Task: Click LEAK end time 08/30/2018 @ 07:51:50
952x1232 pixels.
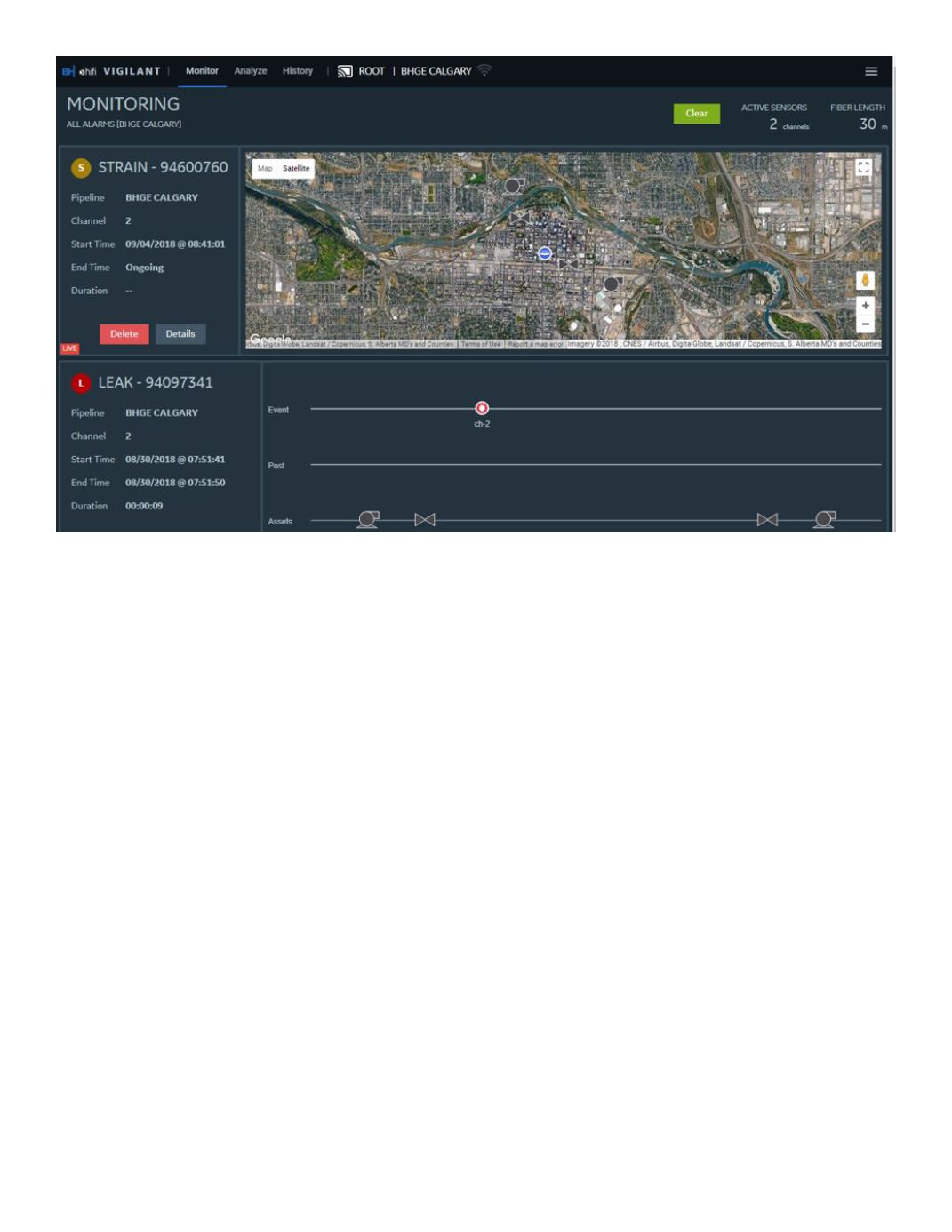Action: 175,483
